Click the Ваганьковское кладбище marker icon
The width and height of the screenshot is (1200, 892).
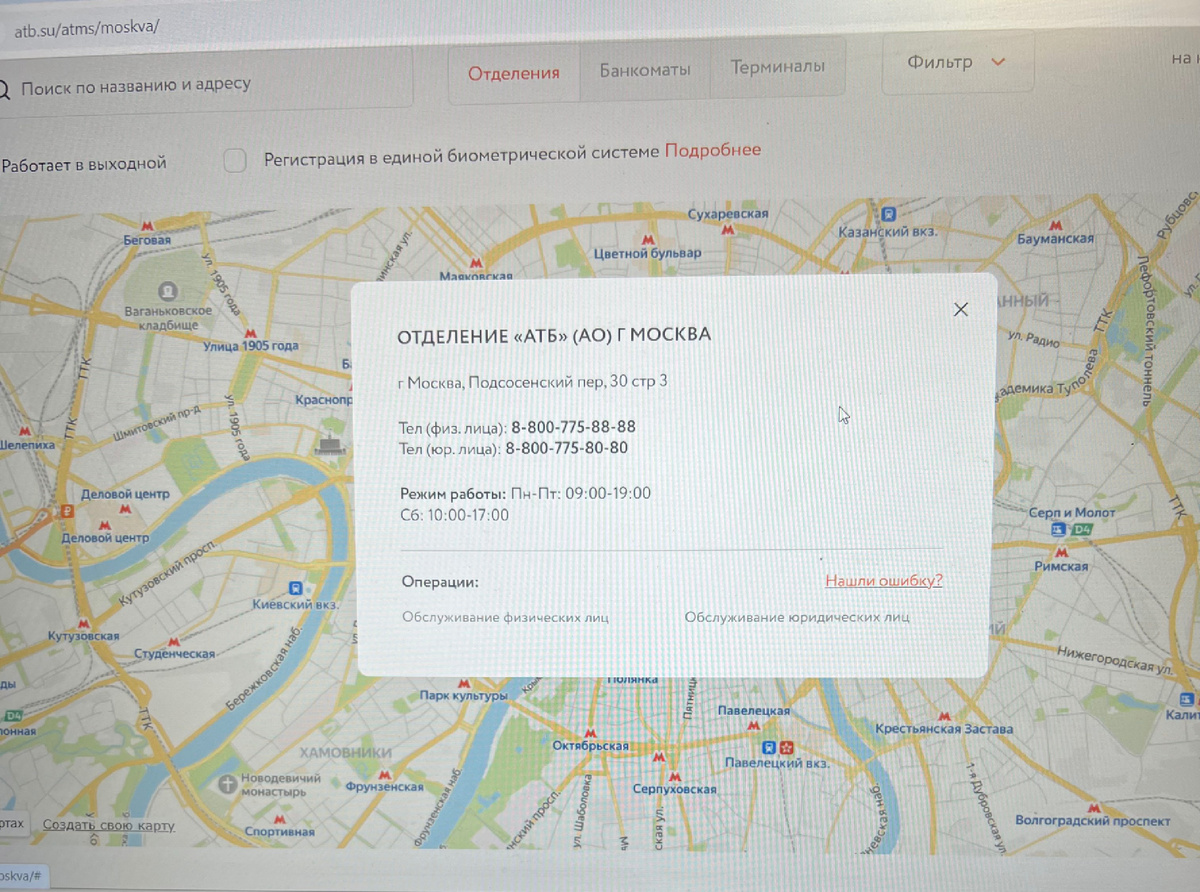click(167, 293)
